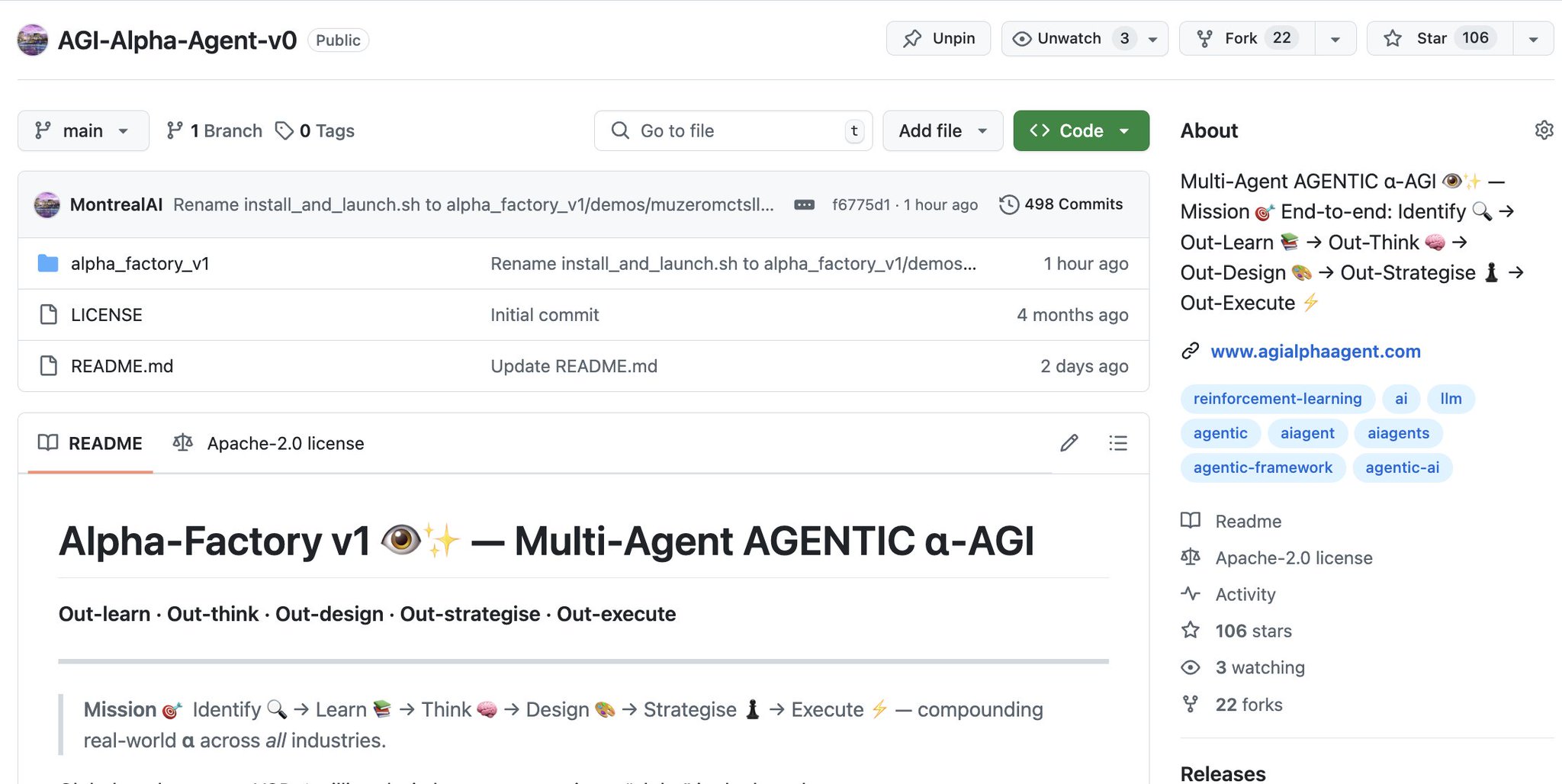View the 1 Branch link
1562x784 pixels.
(214, 130)
